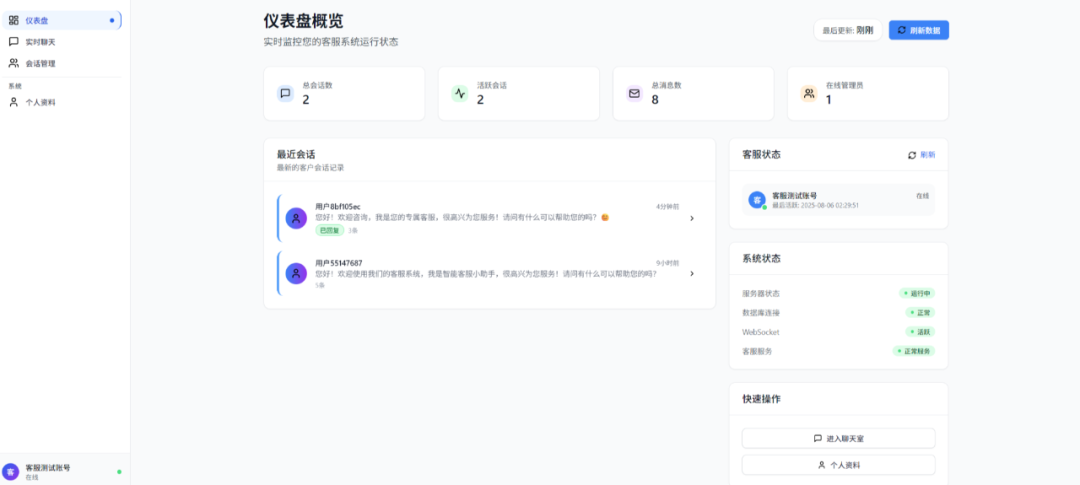Expand the 用户8bf105ec conversation via its chevron
The height and width of the screenshot is (485, 1080).
point(692,218)
